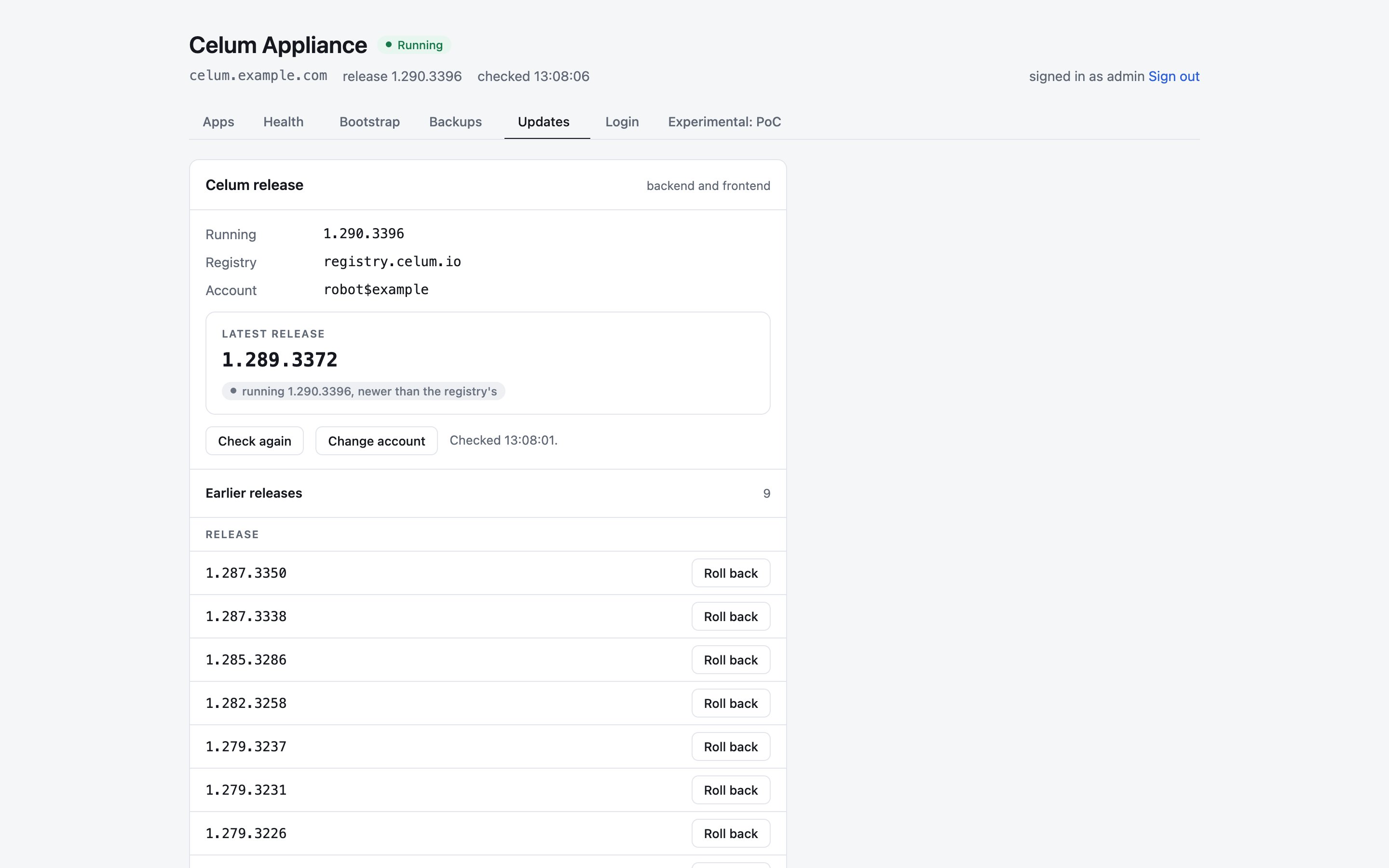Click the Celum Appliance title
The image size is (1389, 868).
click(x=278, y=45)
